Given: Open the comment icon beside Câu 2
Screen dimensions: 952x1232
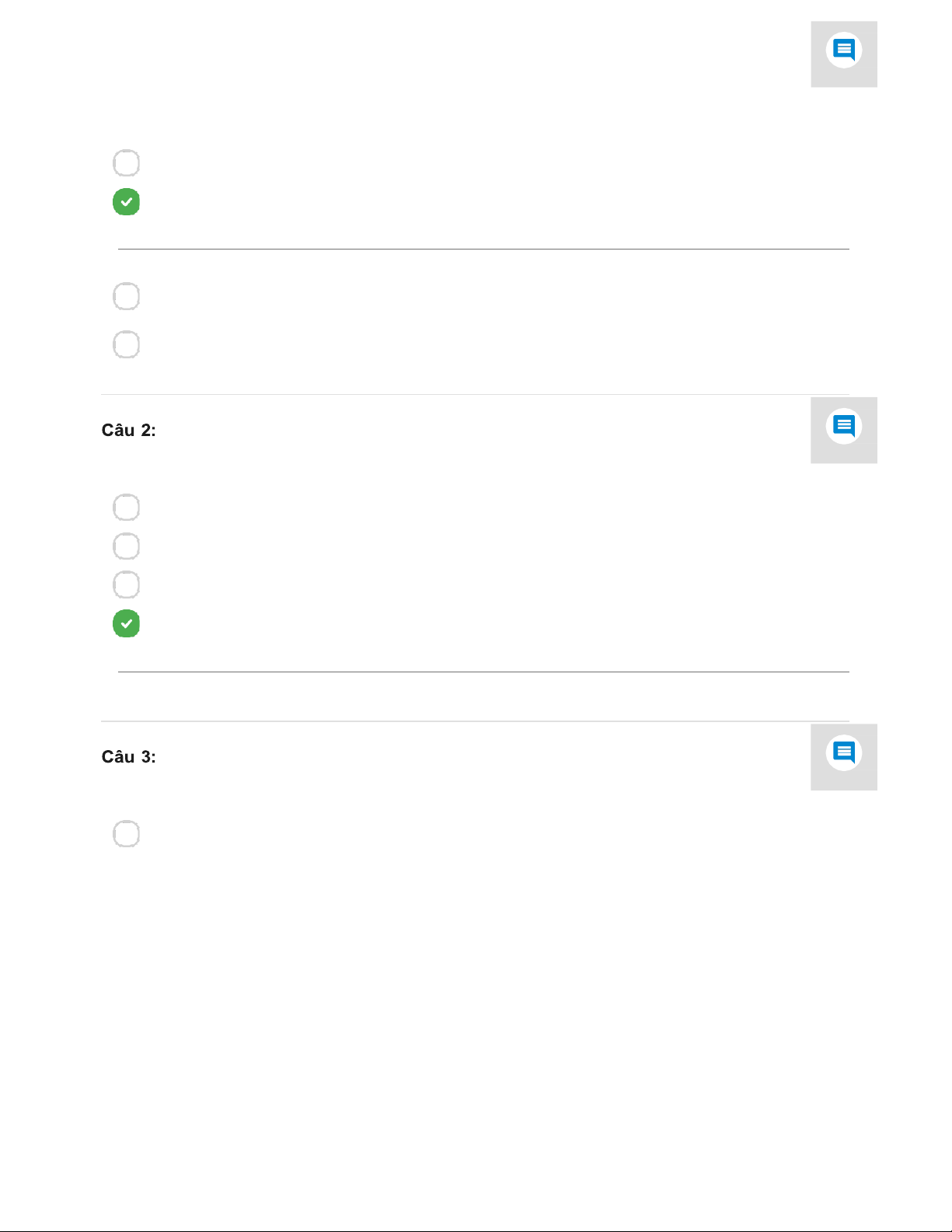Looking at the screenshot, I should point(843,429).
